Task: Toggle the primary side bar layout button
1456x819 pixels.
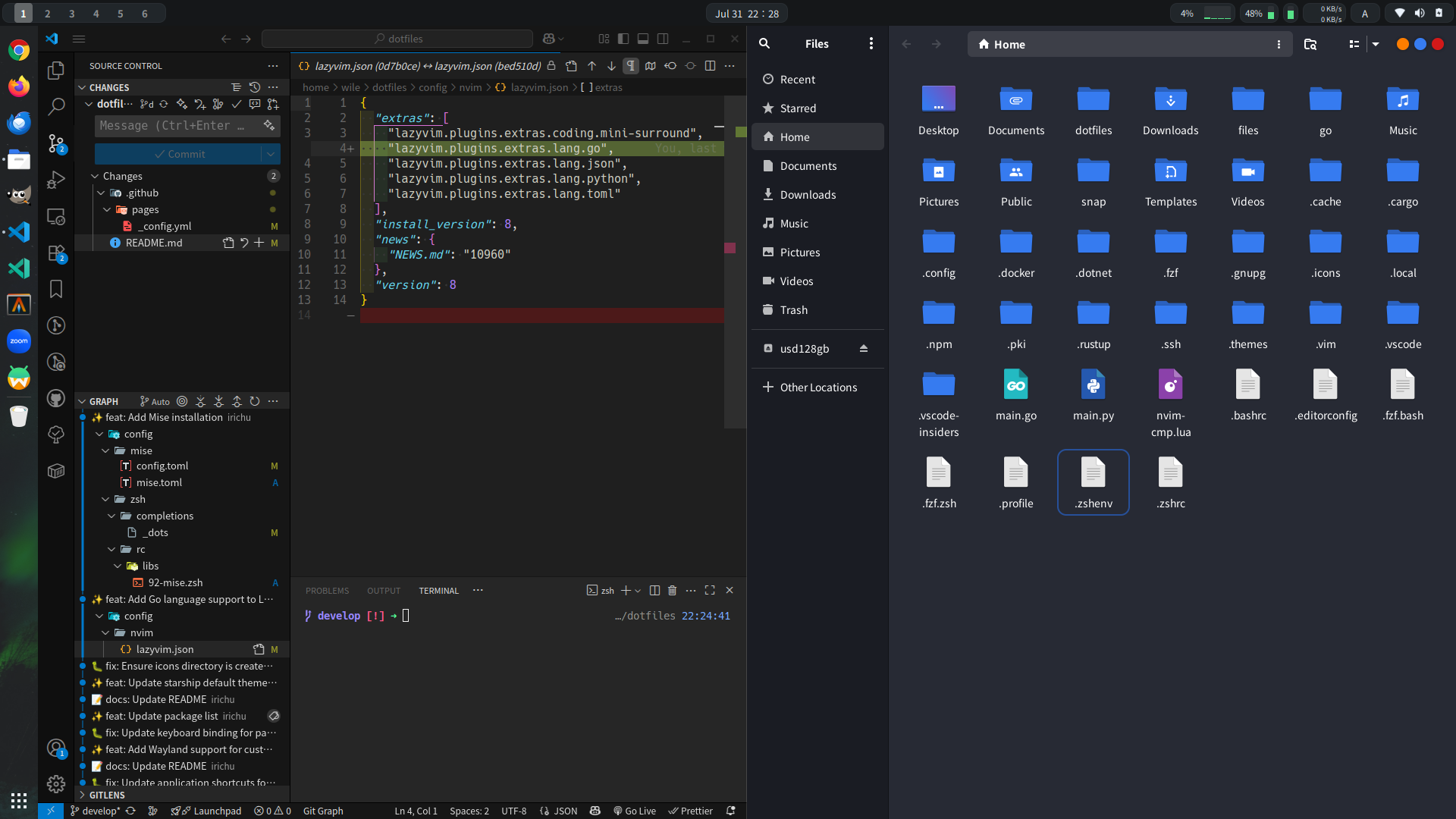Action: 623,39
